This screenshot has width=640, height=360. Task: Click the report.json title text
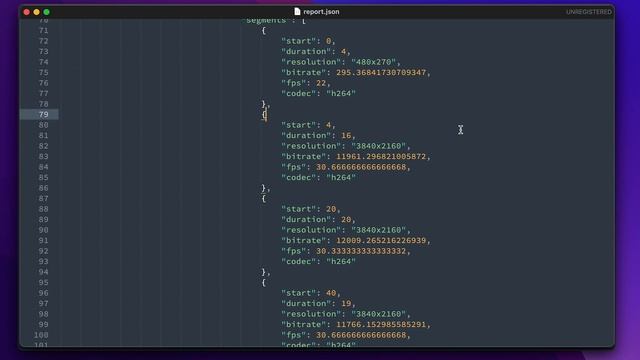click(321, 12)
